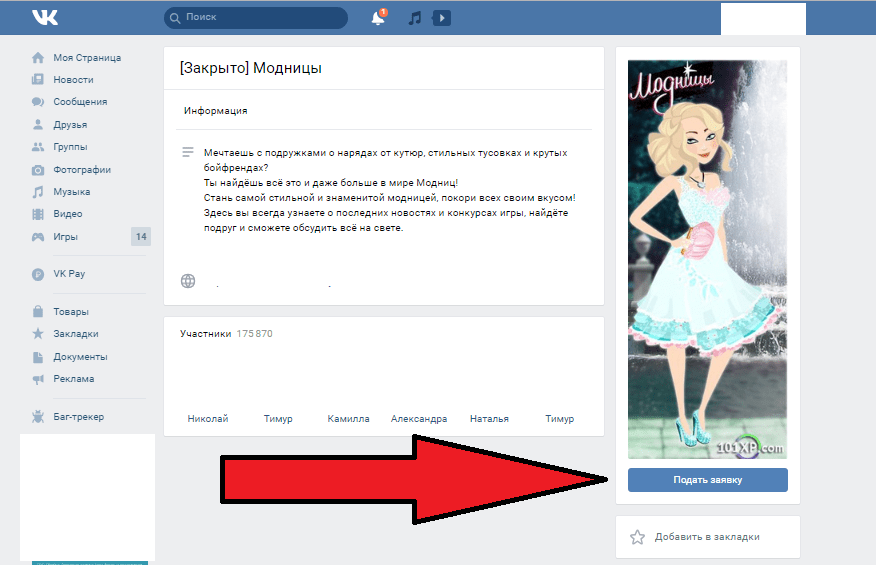Image resolution: width=876 pixels, height=565 pixels.
Task: Click the Игры gamepad icon
Action: point(38,237)
